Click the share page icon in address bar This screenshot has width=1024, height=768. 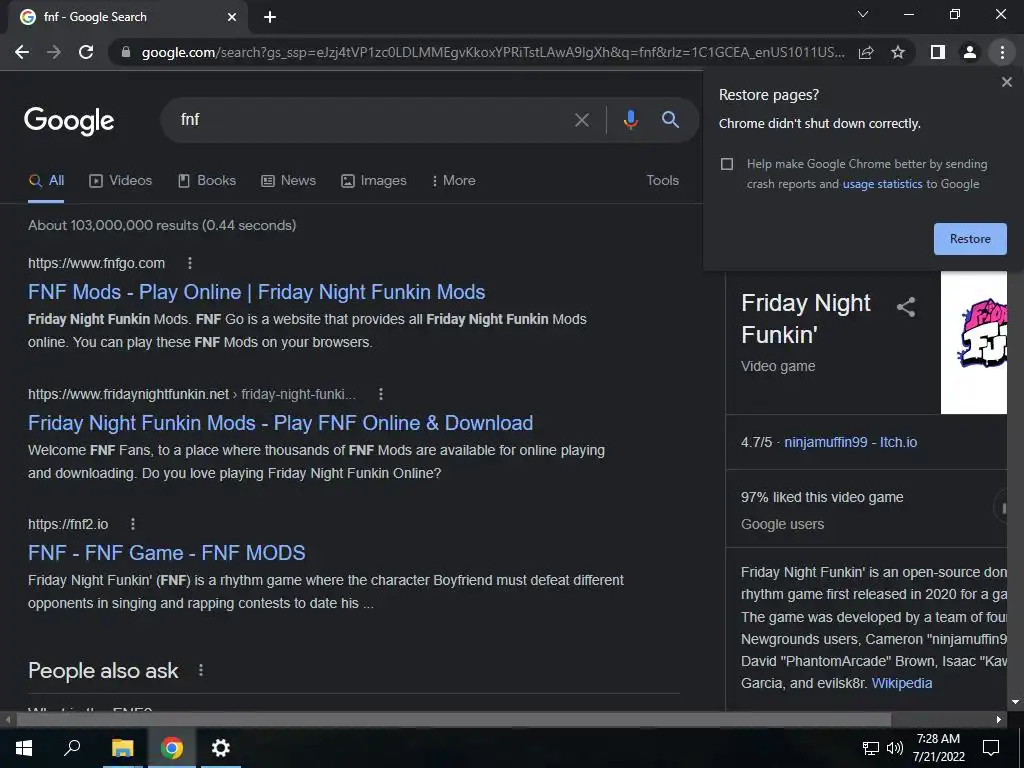tap(866, 52)
